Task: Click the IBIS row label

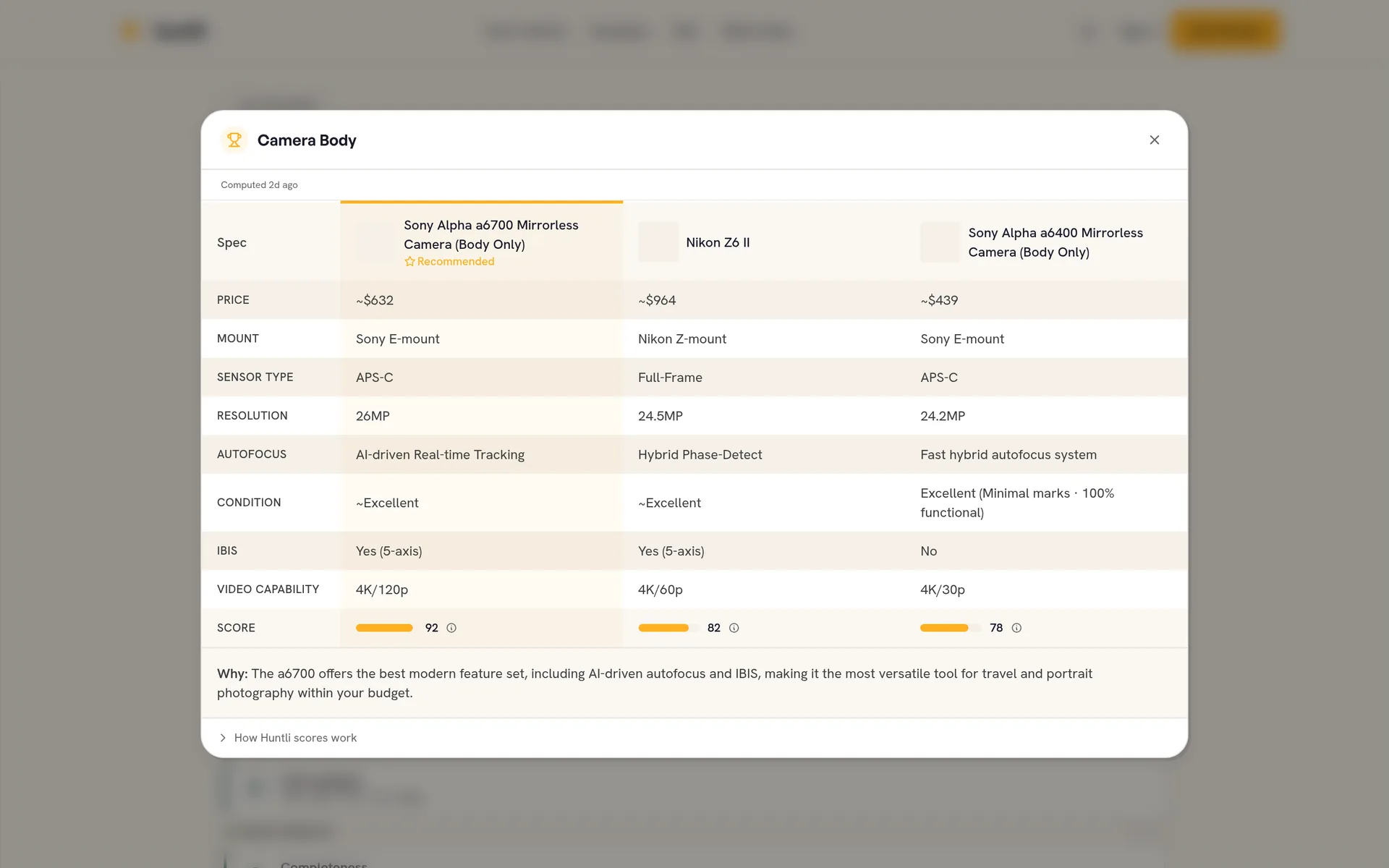Action: pos(227,550)
